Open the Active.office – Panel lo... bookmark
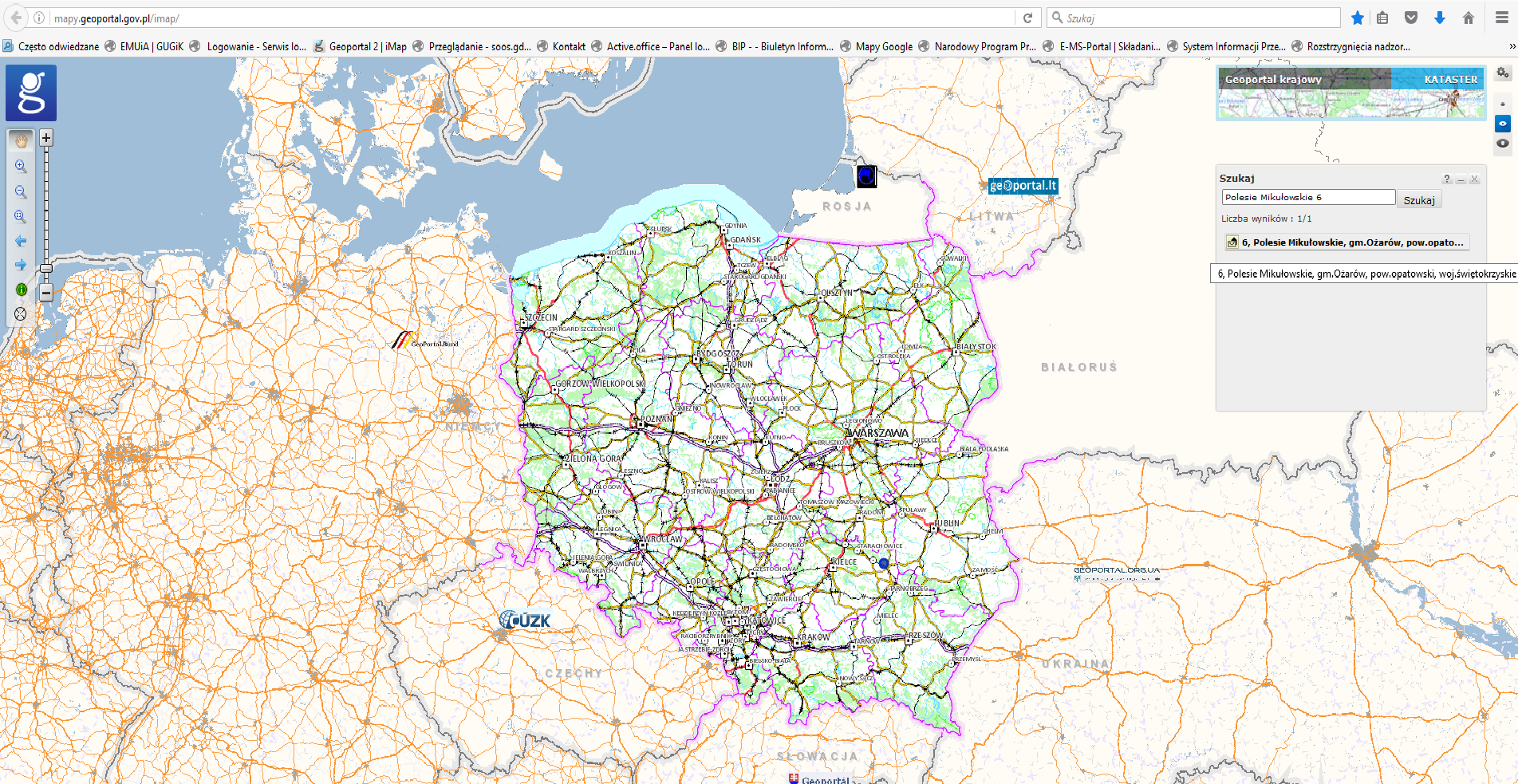This screenshot has width=1518, height=784. coord(650,46)
